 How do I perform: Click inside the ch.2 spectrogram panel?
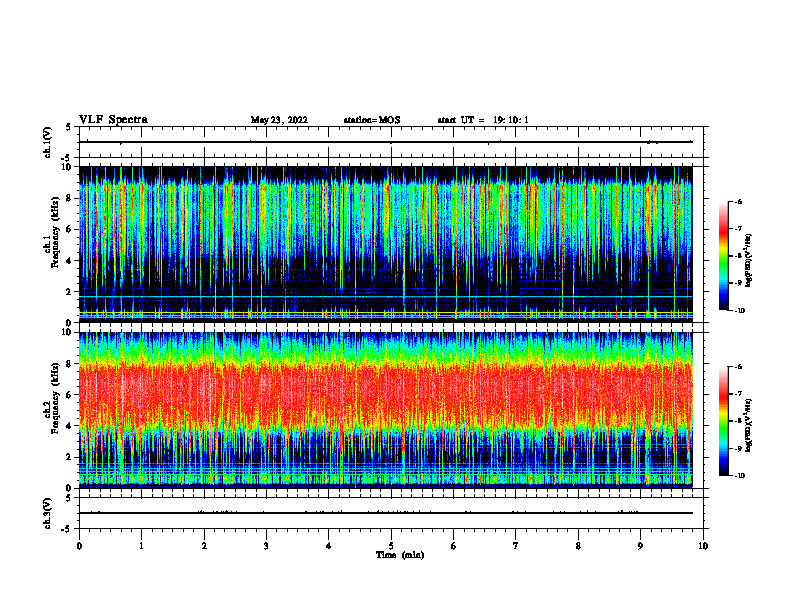[386, 410]
